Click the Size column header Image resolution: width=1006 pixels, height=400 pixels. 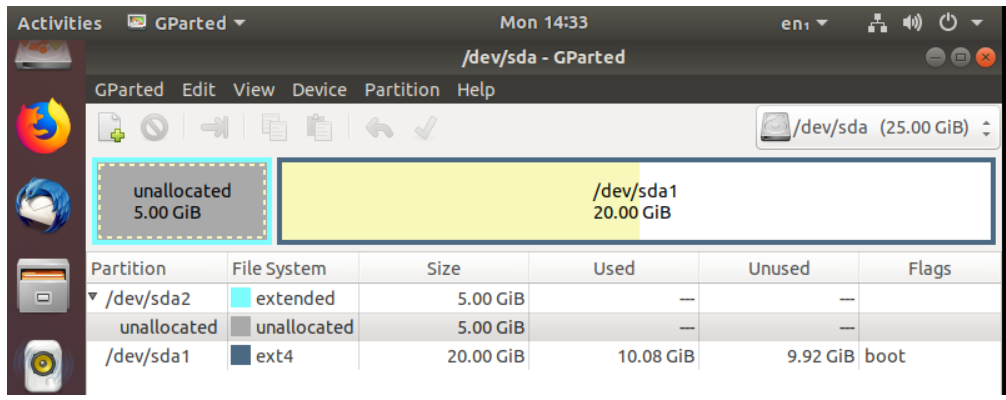coord(444,268)
